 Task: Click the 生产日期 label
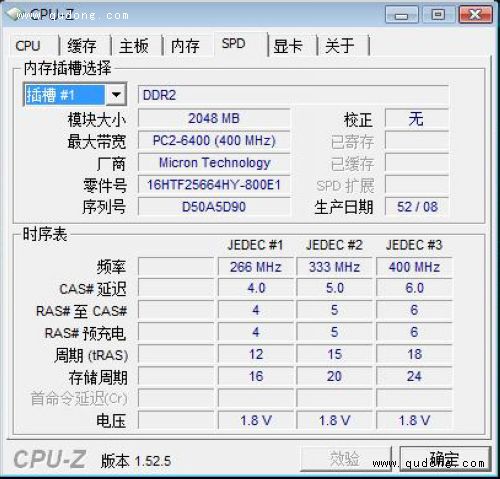(x=344, y=207)
